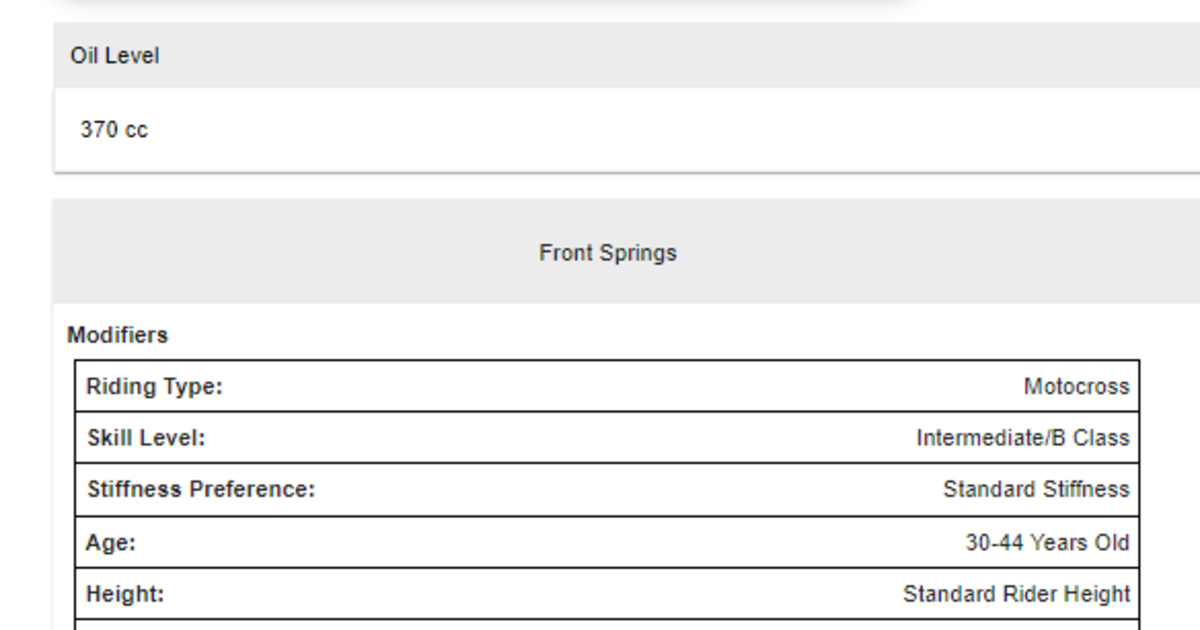This screenshot has width=1200, height=630.
Task: Click the Oil Level header
Action: coord(114,56)
